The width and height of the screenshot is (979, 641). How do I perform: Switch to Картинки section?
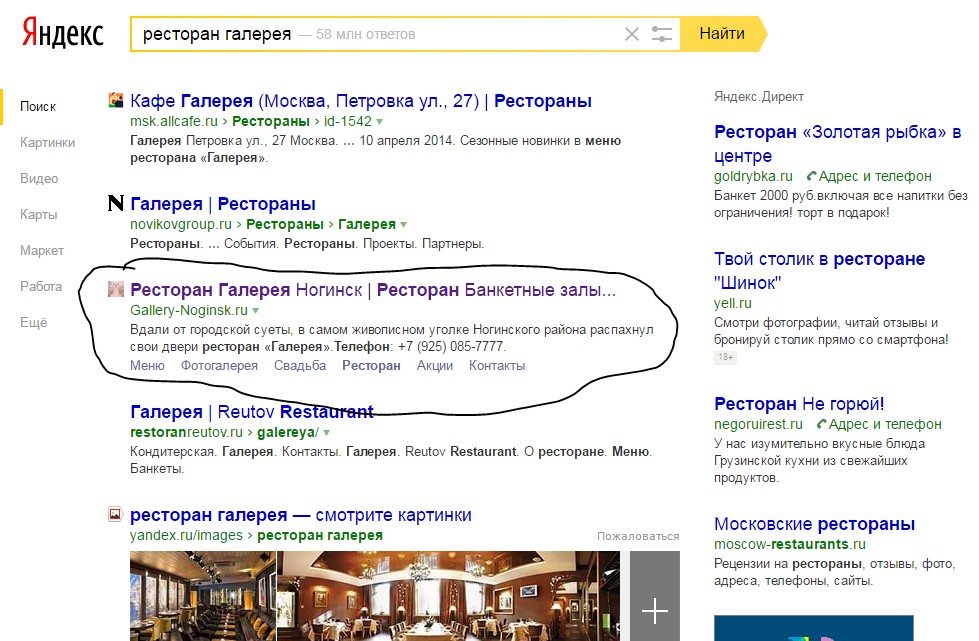[x=47, y=142]
